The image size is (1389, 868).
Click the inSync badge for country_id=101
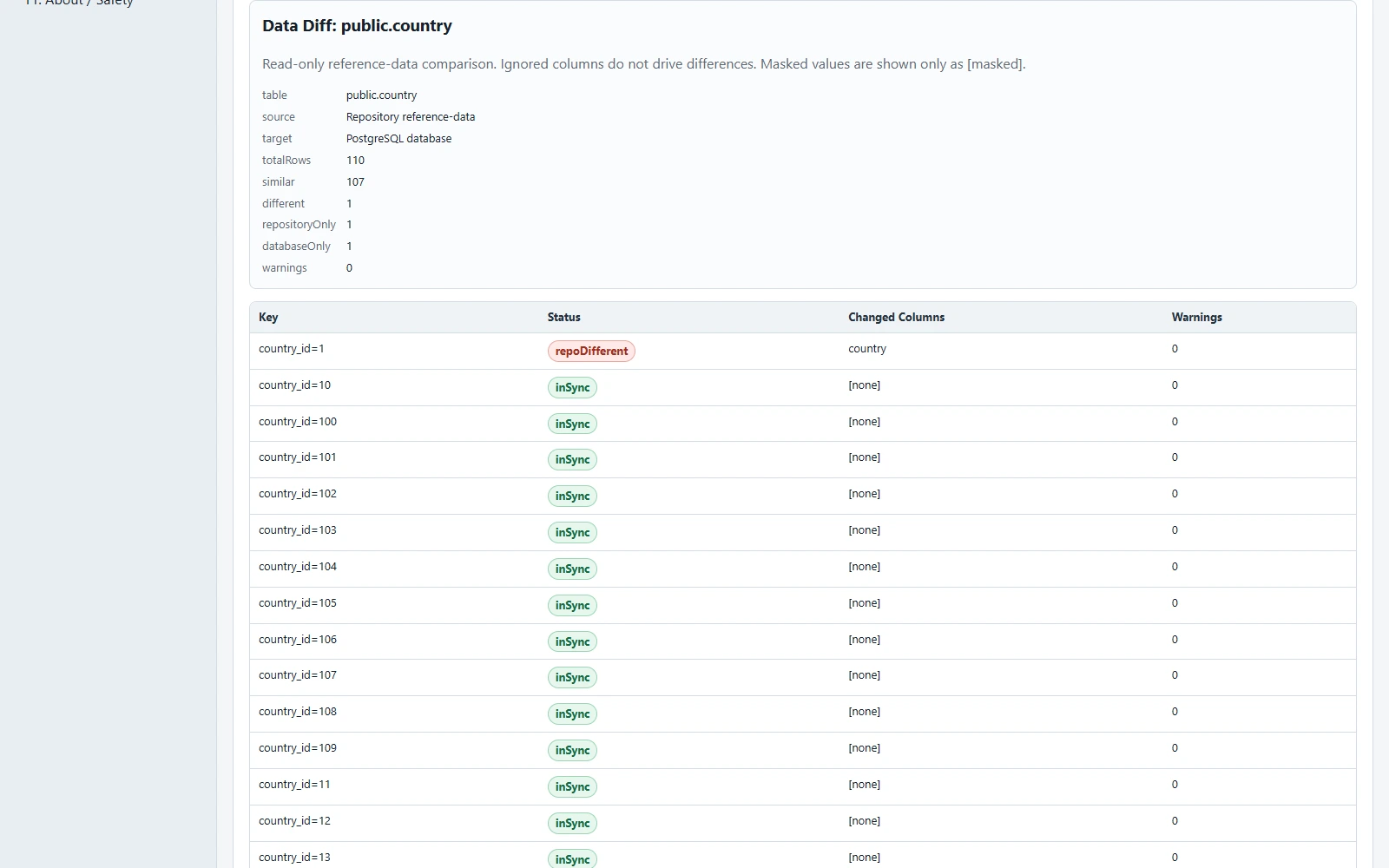(x=572, y=460)
